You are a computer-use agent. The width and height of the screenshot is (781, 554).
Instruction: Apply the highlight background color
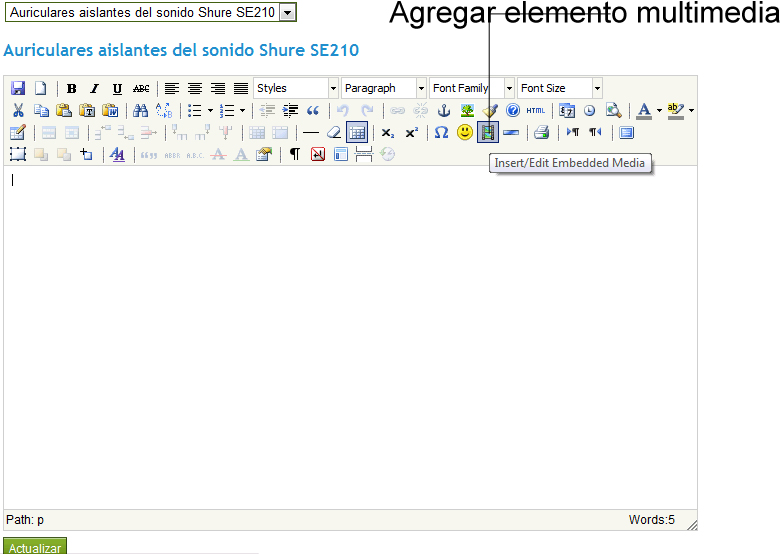(675, 110)
